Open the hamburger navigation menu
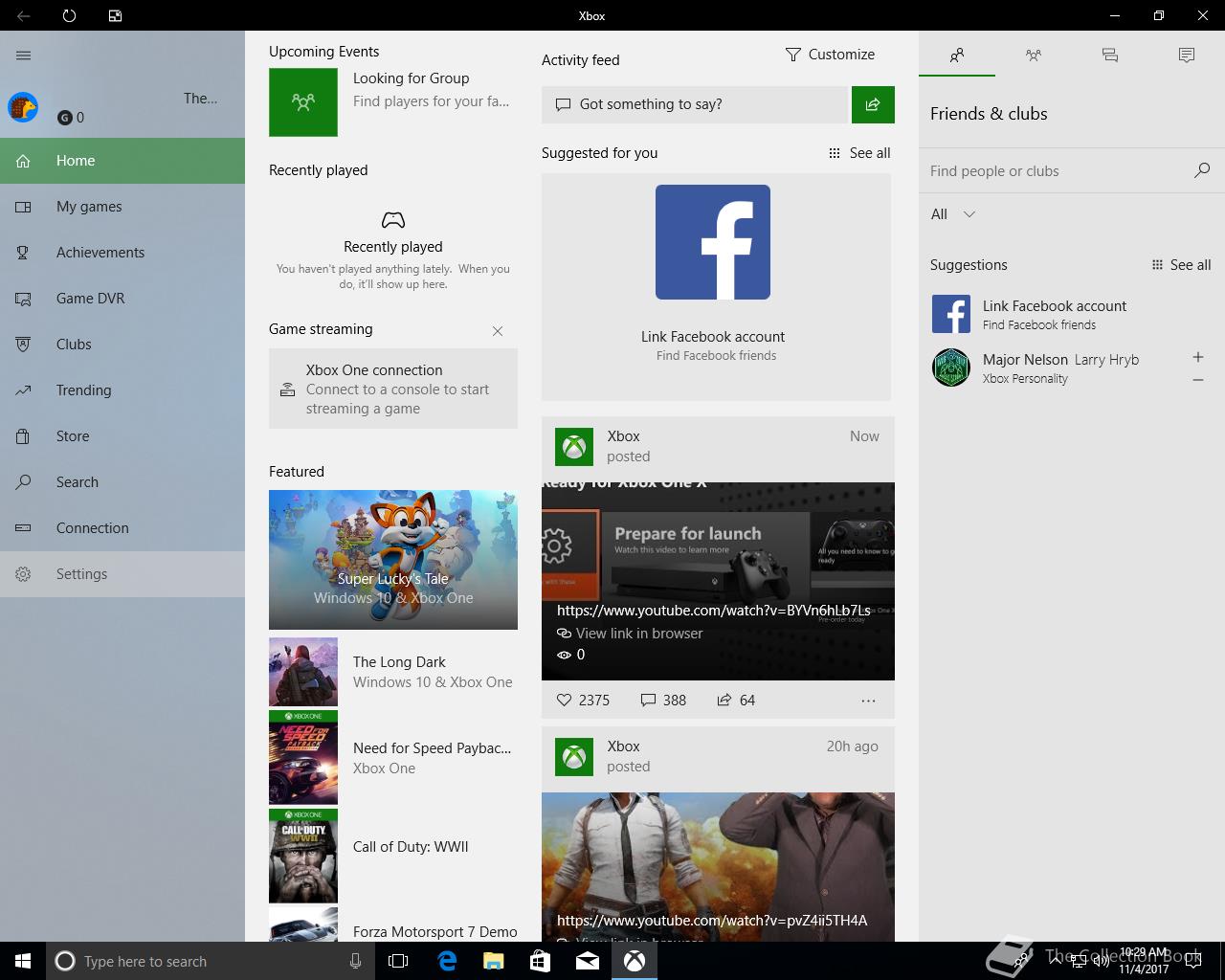This screenshot has width=1225, height=980. coord(24,56)
